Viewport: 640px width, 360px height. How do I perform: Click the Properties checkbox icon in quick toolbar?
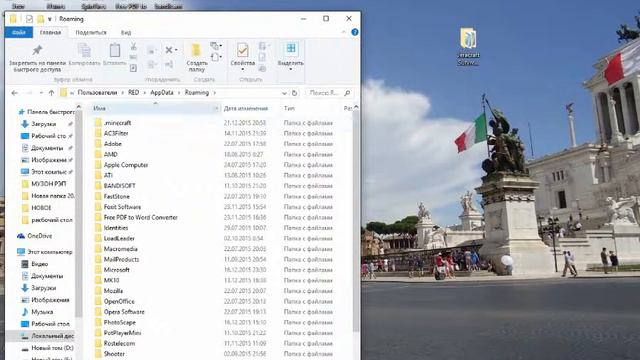point(29,19)
